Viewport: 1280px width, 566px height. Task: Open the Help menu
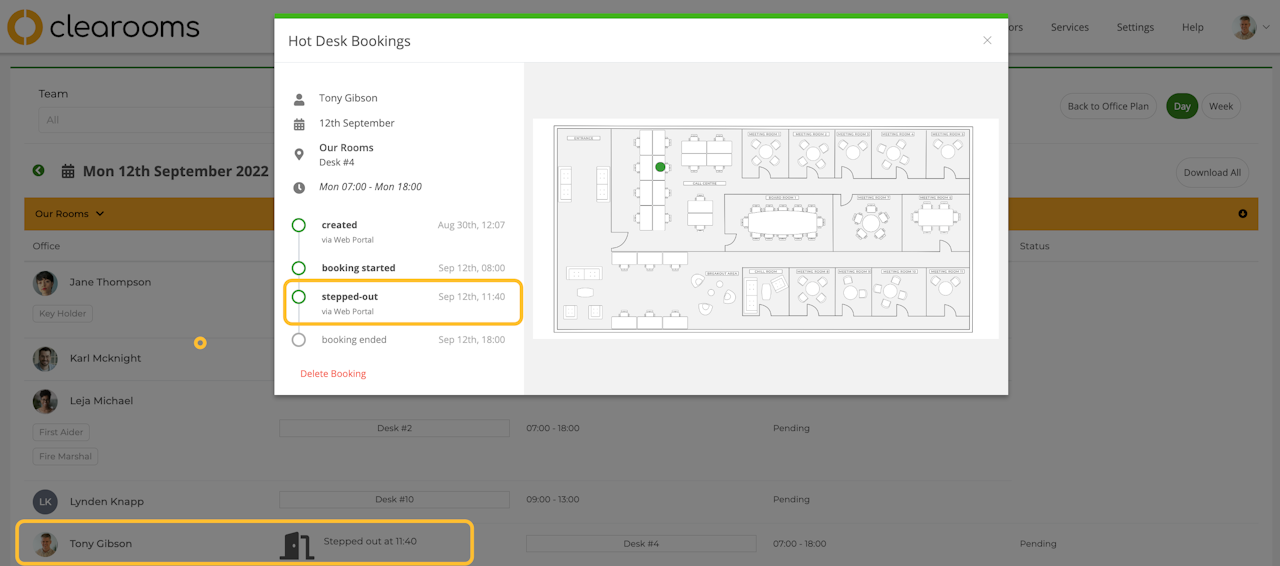click(x=1193, y=27)
